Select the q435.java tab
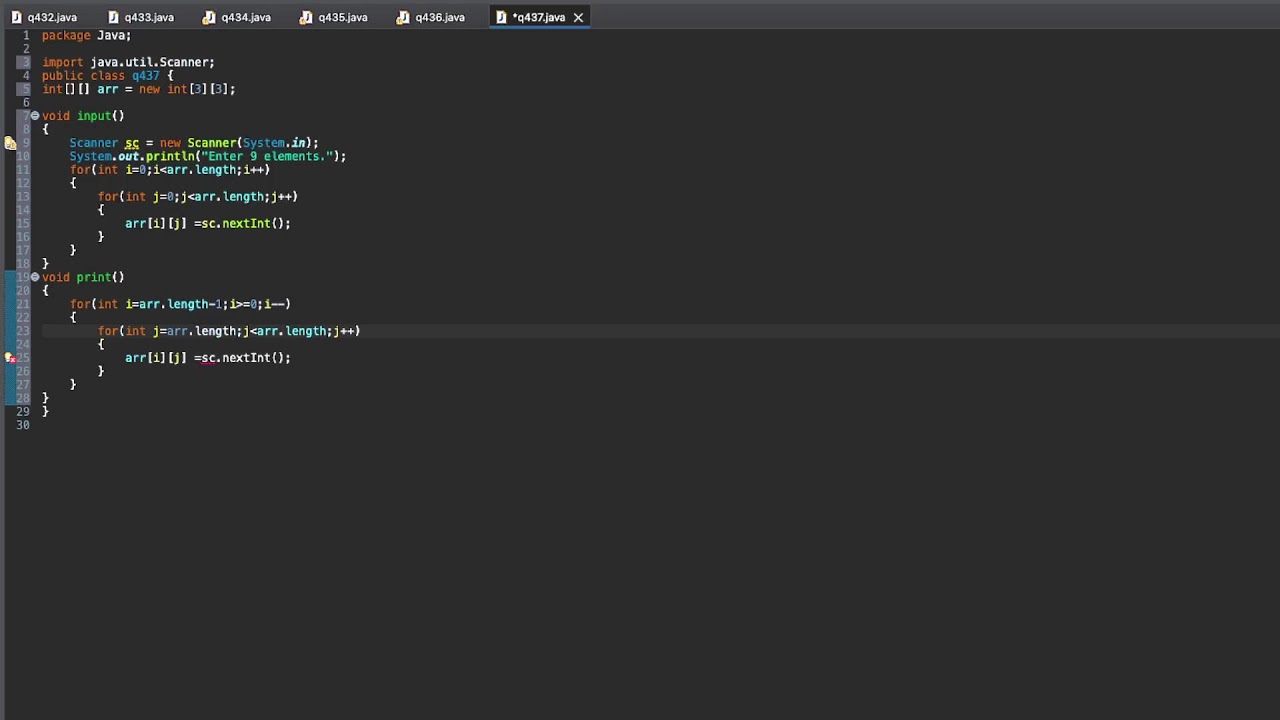This screenshot has width=1280, height=720. [334, 17]
